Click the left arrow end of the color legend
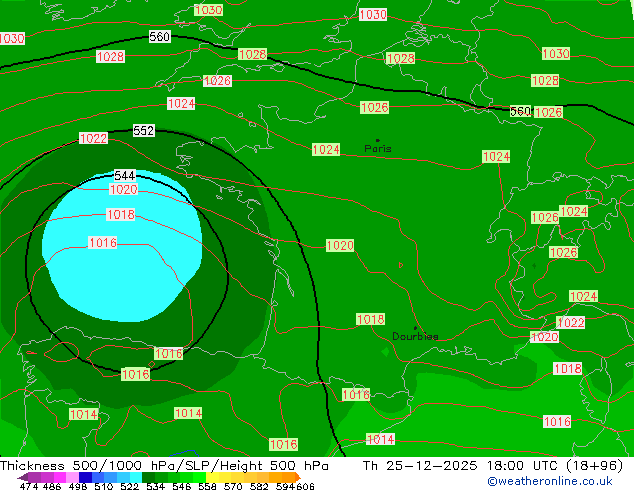This screenshot has height=490, width=634. tap(23, 477)
